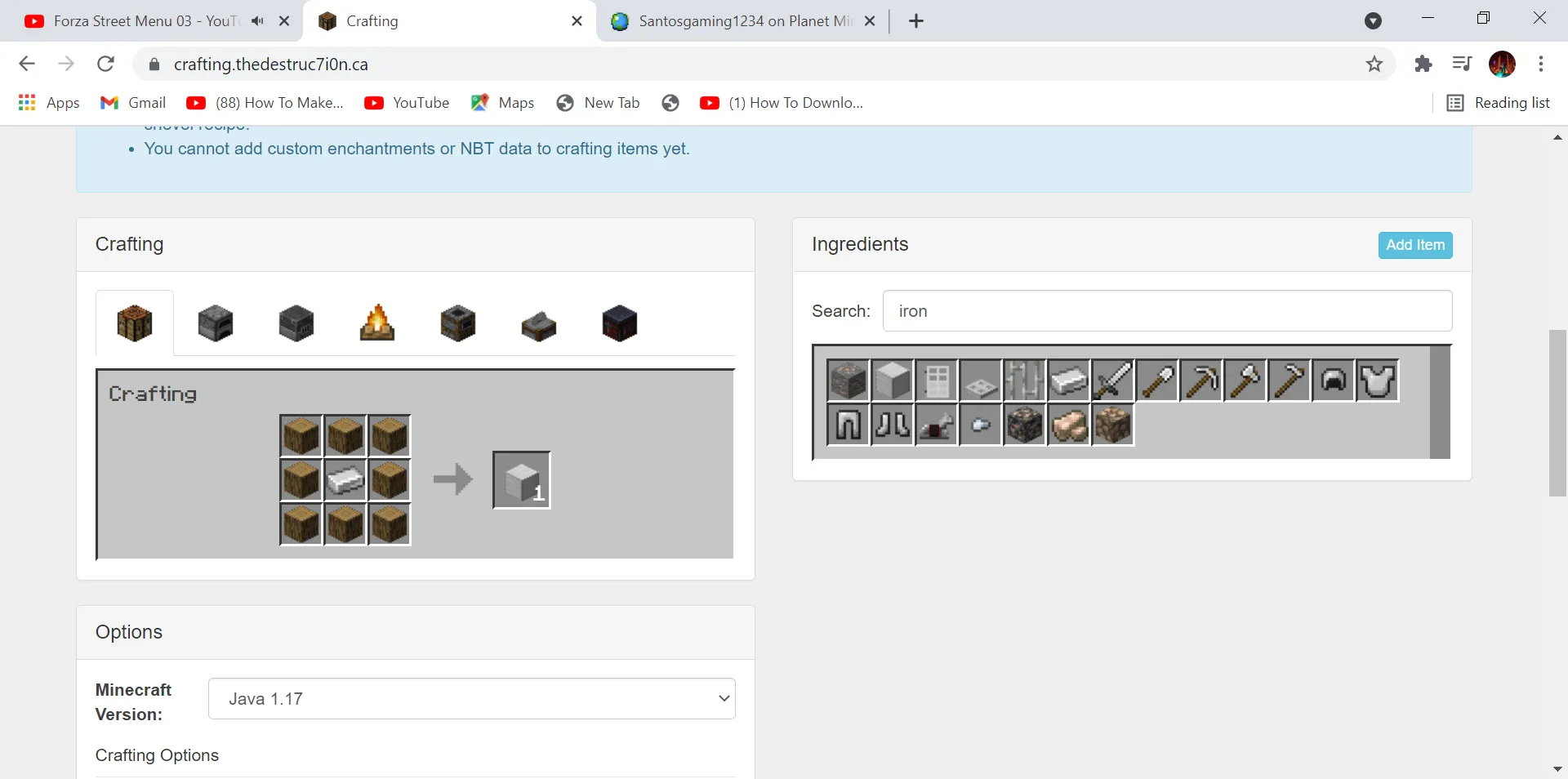1568x779 pixels.
Task: Clear the iron search input field
Action: coord(1168,311)
